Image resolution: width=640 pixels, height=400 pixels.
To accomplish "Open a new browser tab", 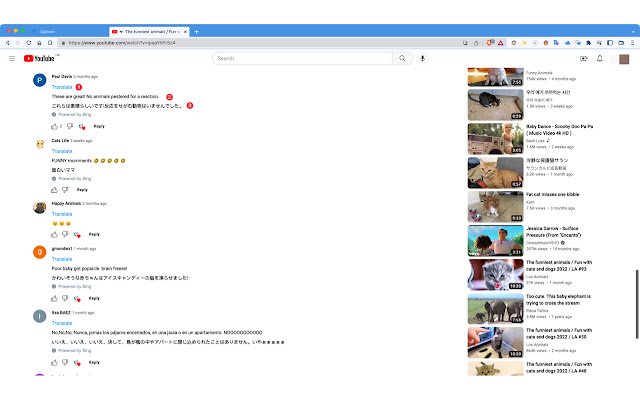I will point(196,31).
